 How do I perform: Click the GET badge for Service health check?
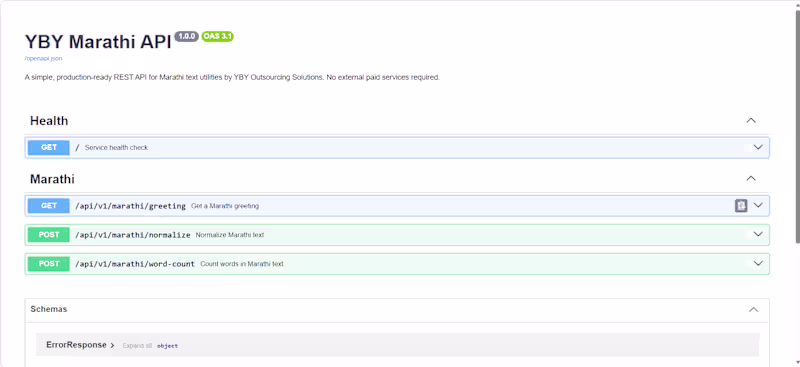49,148
